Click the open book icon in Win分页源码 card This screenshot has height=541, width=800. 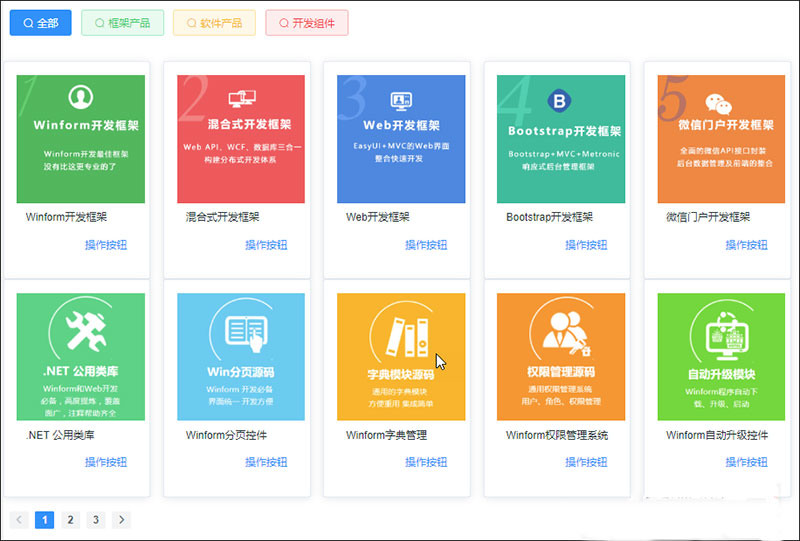(x=247, y=333)
